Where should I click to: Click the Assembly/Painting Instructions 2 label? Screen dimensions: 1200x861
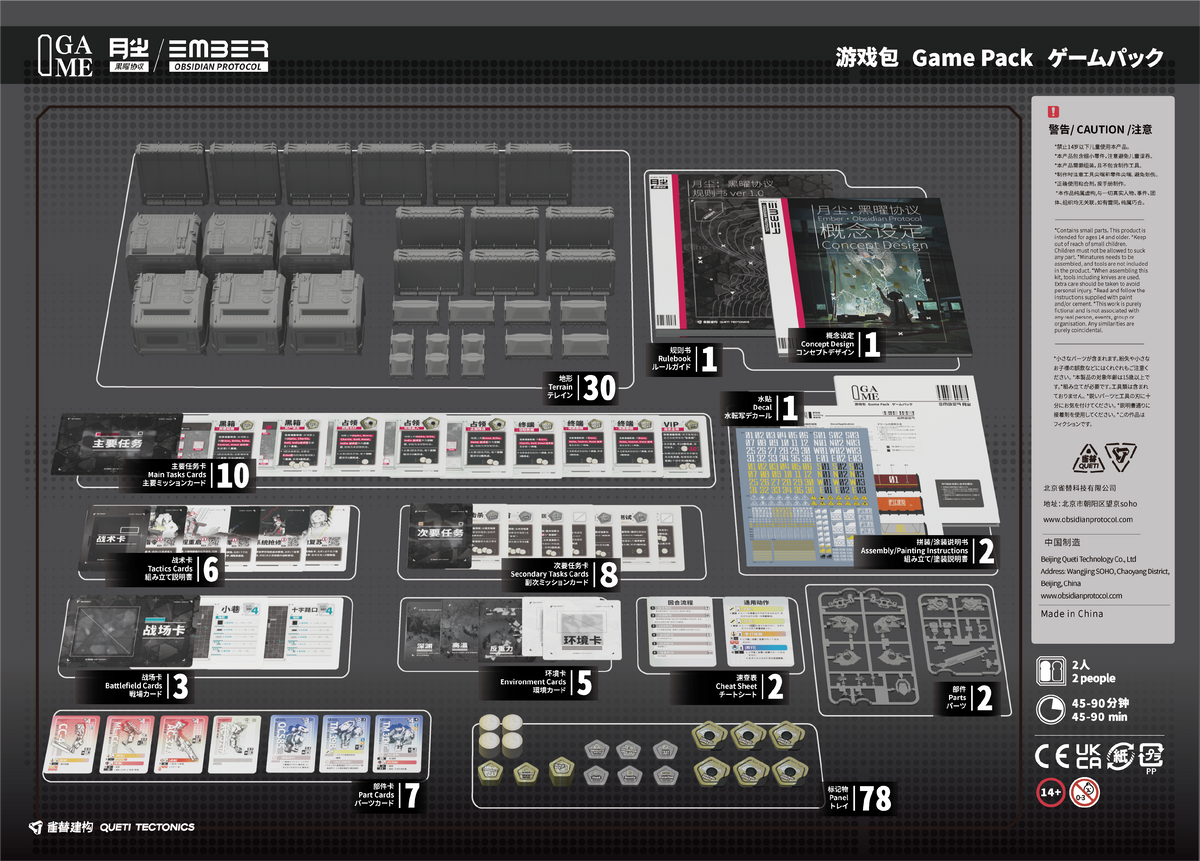926,551
